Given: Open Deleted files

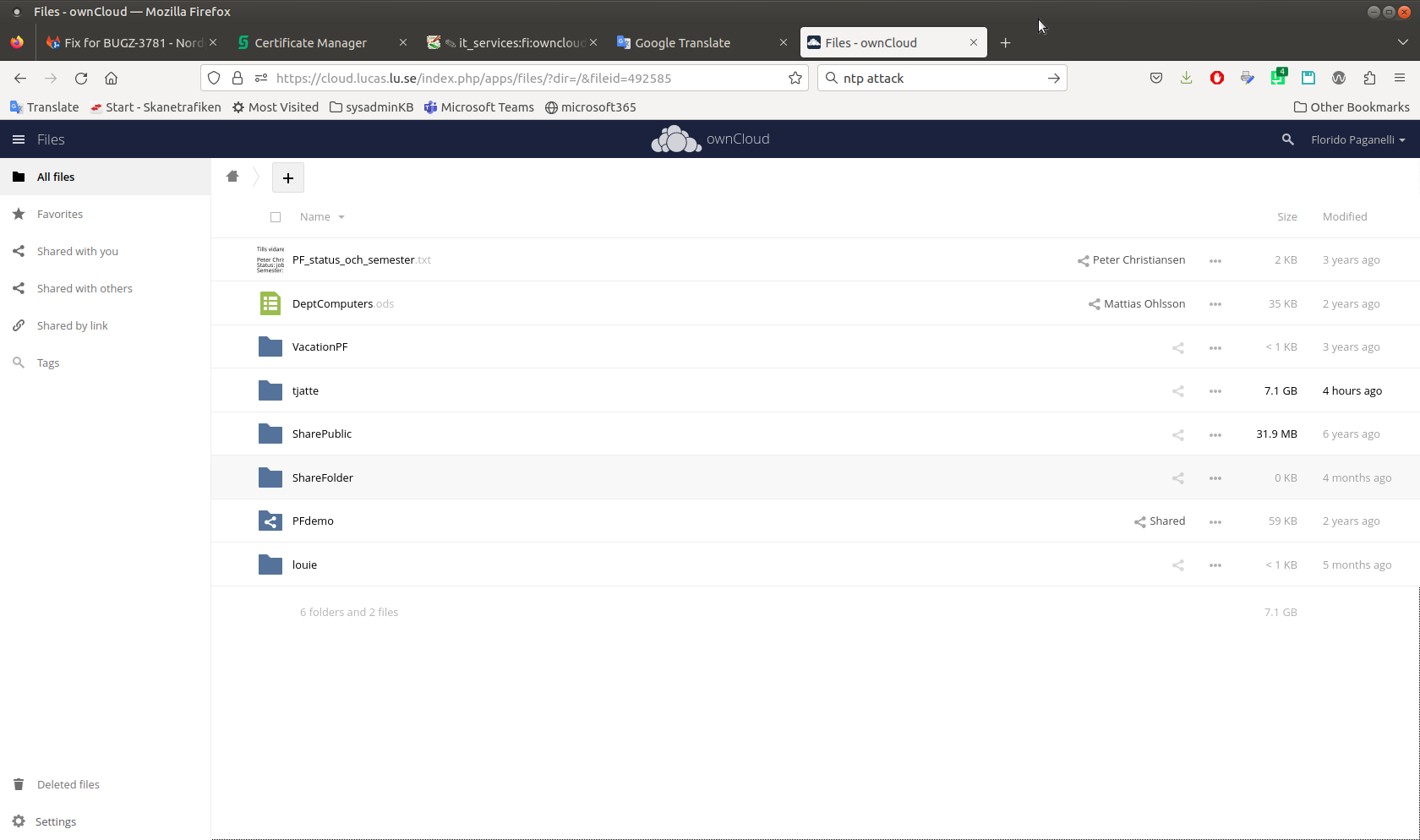Looking at the screenshot, I should point(68,784).
